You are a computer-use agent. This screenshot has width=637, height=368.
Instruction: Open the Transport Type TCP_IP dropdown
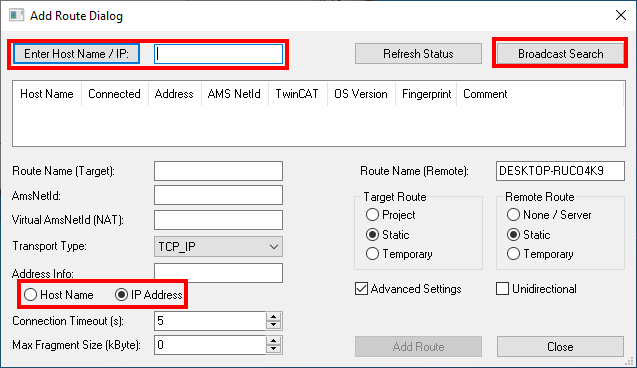[x=219, y=247]
